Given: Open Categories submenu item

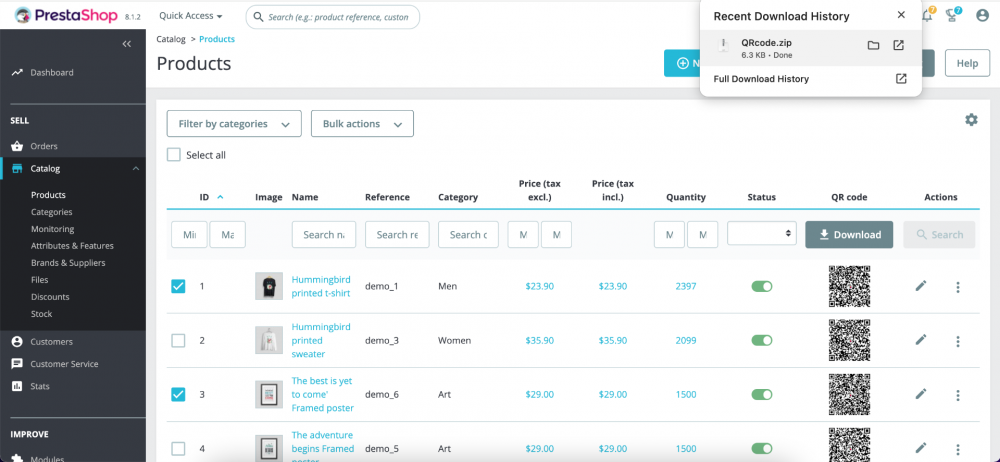Looking at the screenshot, I should (52, 212).
